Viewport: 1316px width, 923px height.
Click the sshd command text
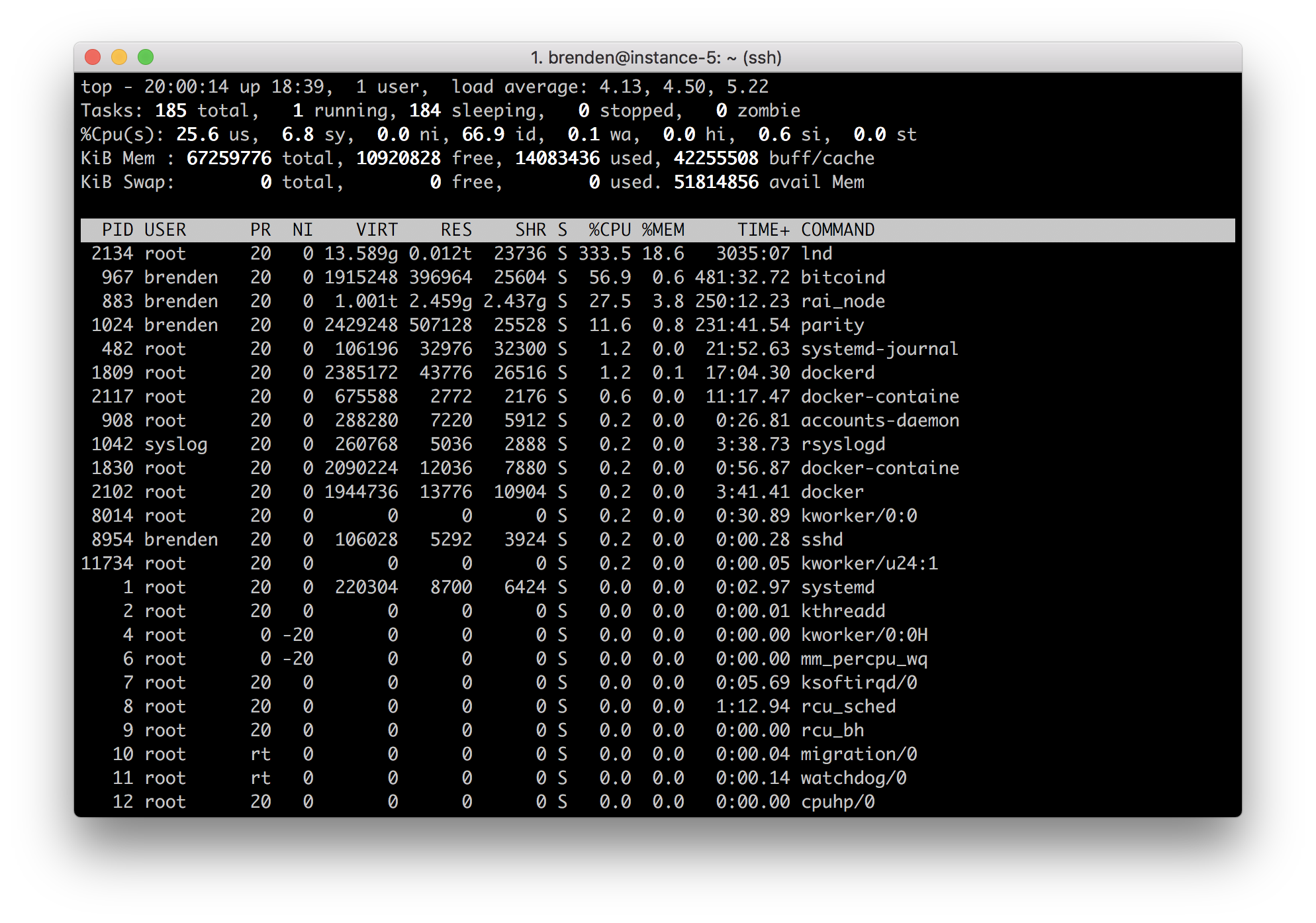(822, 540)
